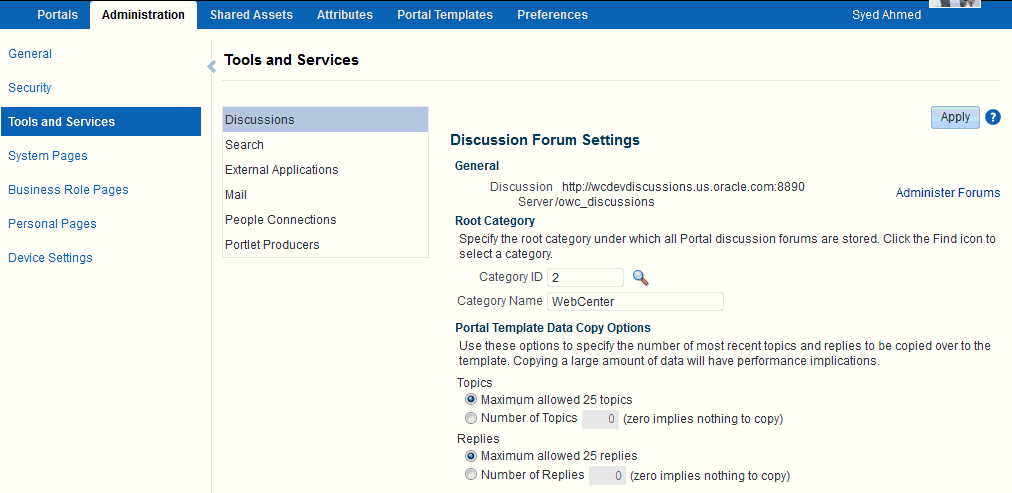
Task: Switch to Shared Assets tab
Action: pos(251,15)
